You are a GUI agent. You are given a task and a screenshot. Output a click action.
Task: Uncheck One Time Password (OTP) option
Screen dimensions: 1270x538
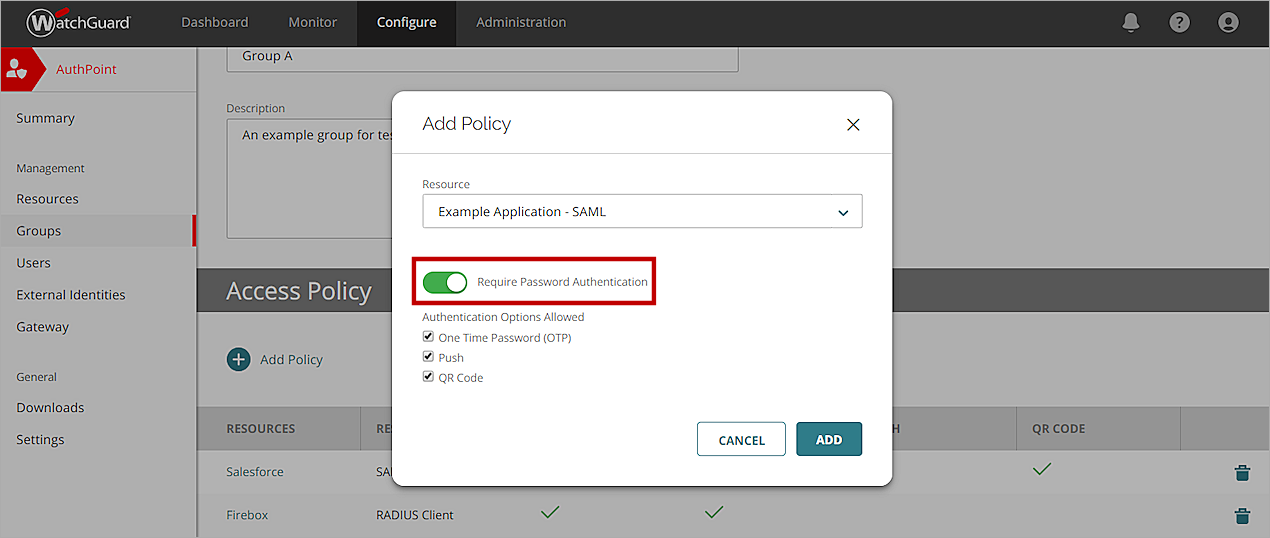pos(429,338)
